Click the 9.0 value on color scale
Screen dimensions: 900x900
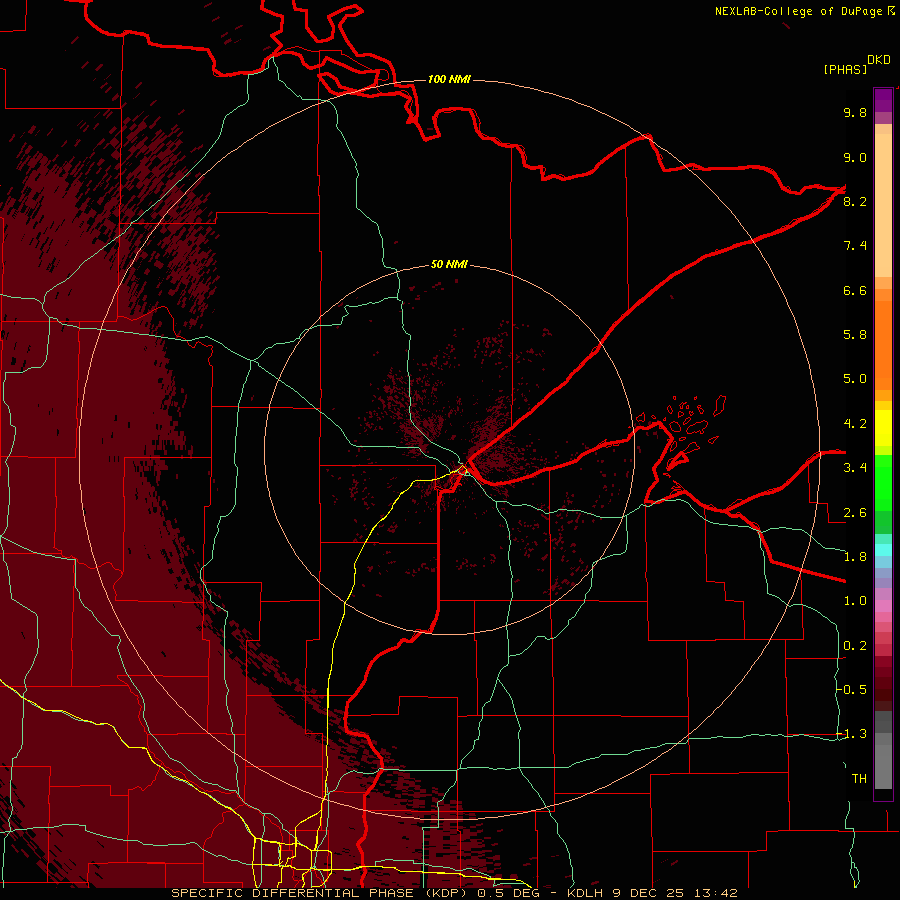pyautogui.click(x=855, y=157)
